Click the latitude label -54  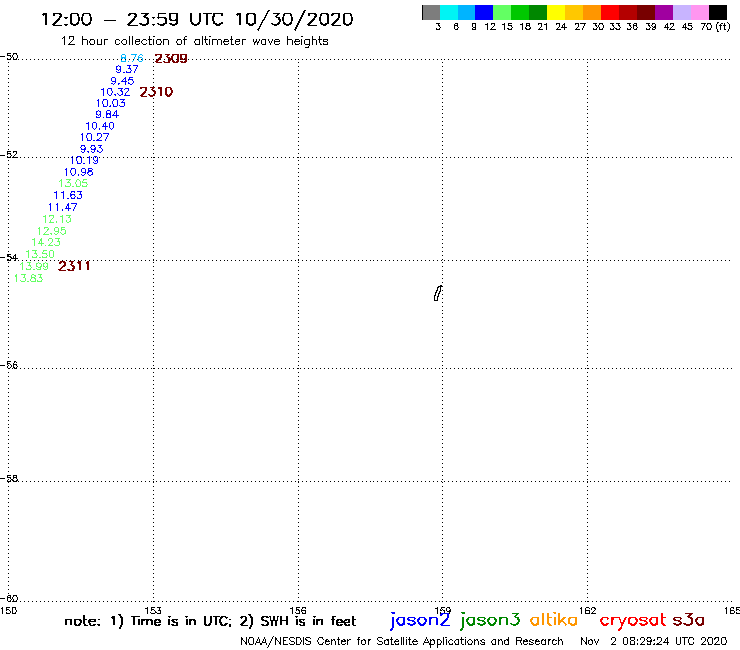pos(9,257)
